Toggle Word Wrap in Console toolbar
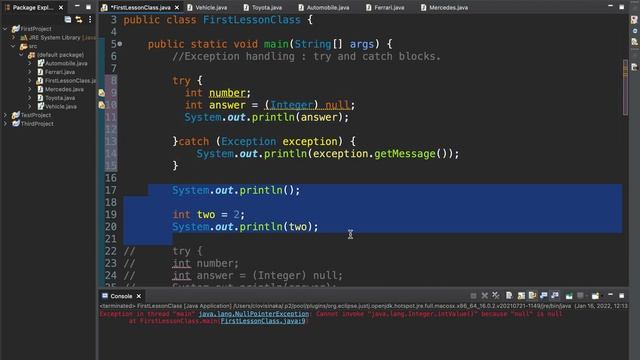The width and height of the screenshot is (640, 360). click(533, 296)
